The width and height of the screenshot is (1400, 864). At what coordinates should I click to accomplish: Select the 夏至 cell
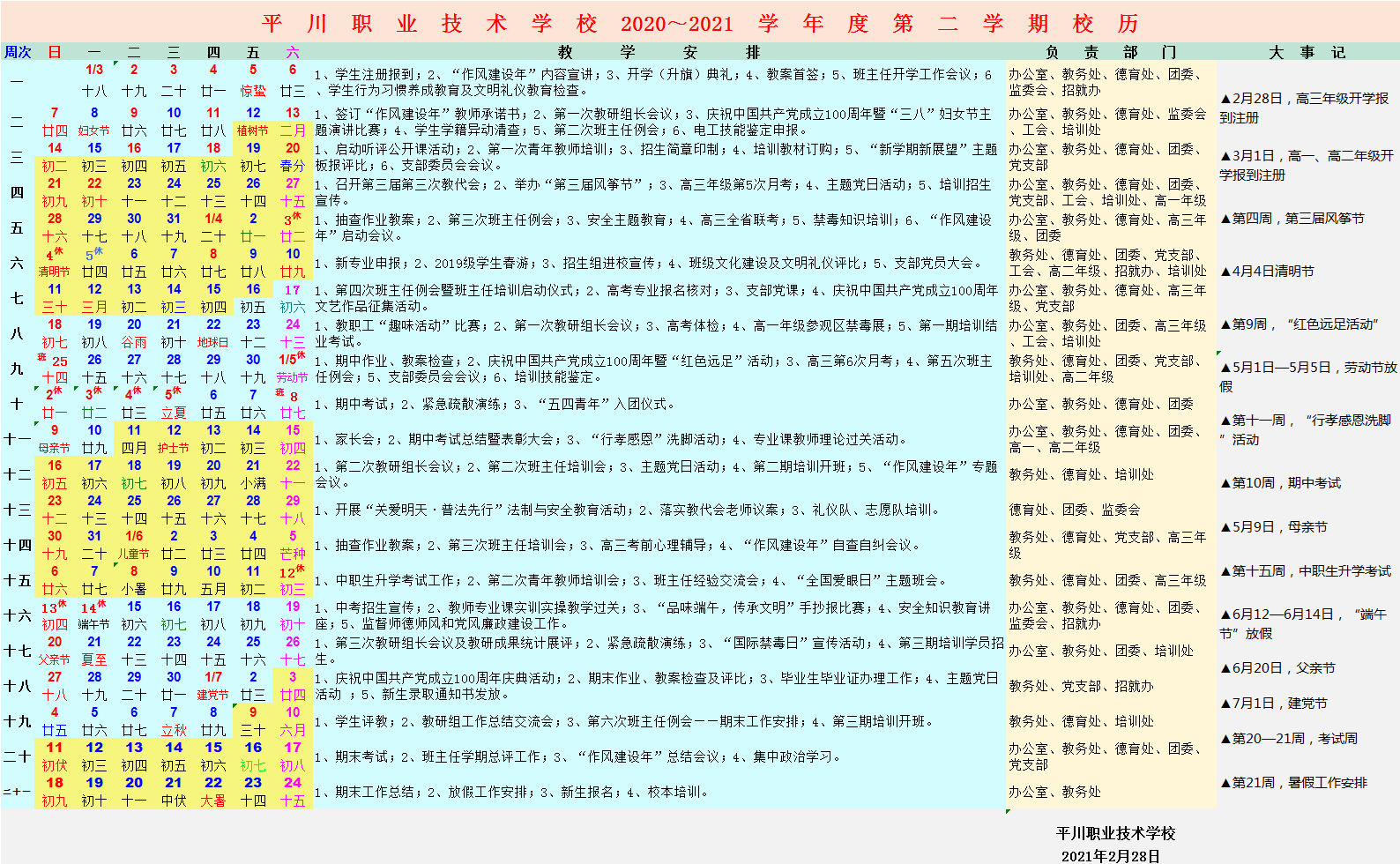(x=94, y=659)
